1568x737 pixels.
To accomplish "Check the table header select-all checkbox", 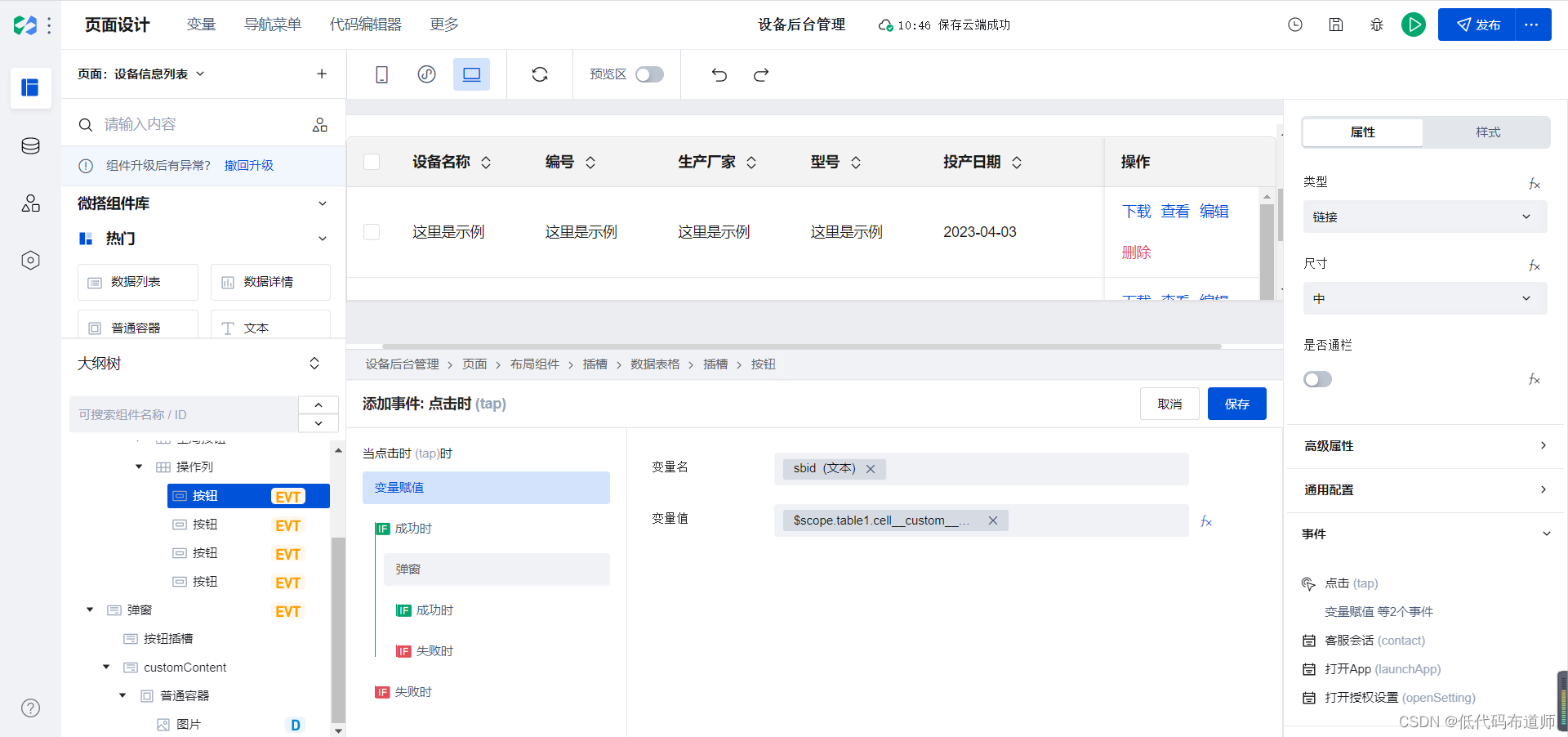I will [372, 162].
